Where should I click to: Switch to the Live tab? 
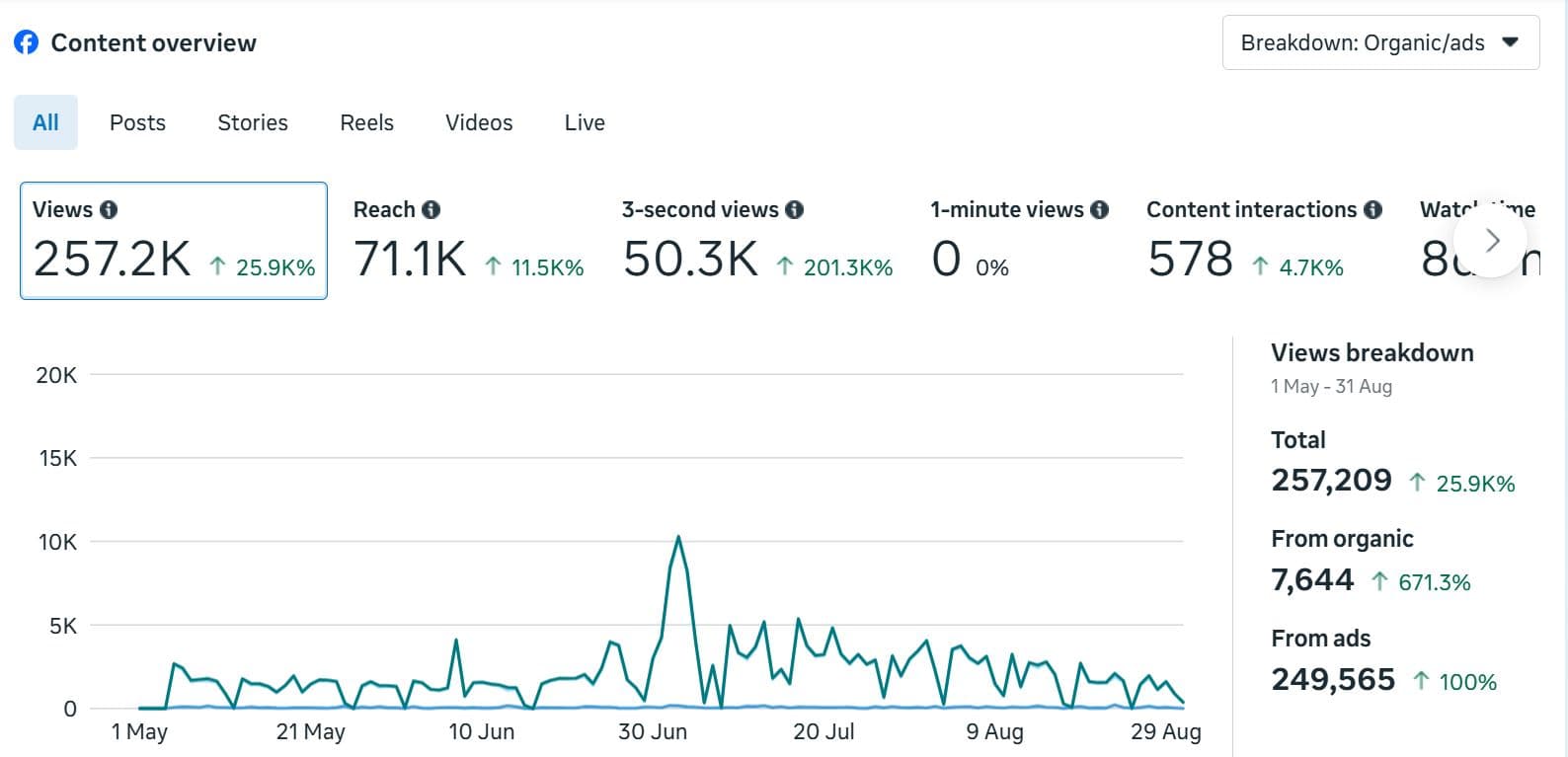585,122
